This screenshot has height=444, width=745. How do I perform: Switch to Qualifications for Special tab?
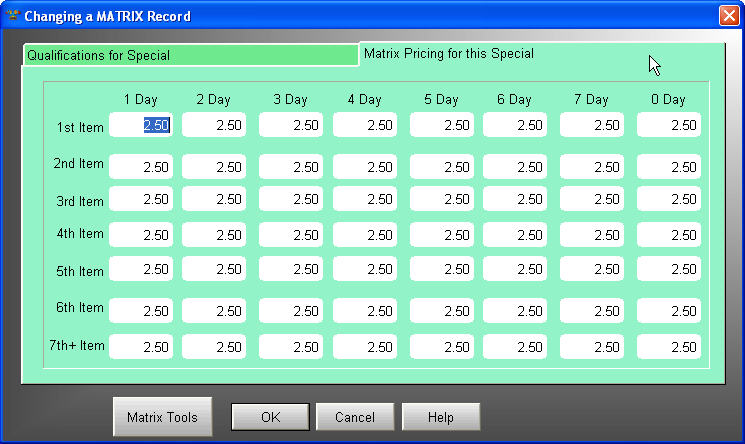point(190,55)
